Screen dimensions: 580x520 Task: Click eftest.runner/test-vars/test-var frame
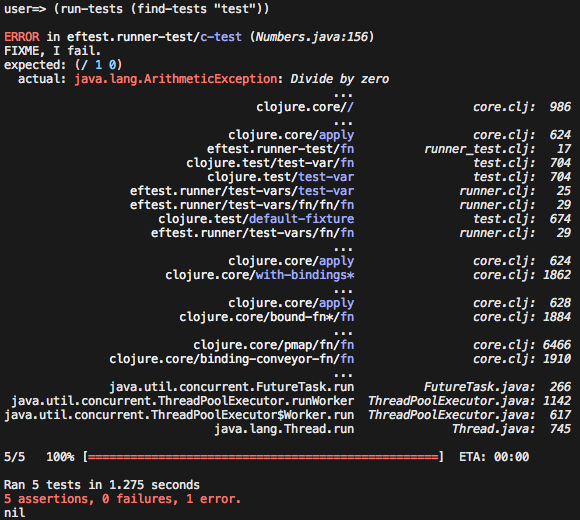pos(242,191)
